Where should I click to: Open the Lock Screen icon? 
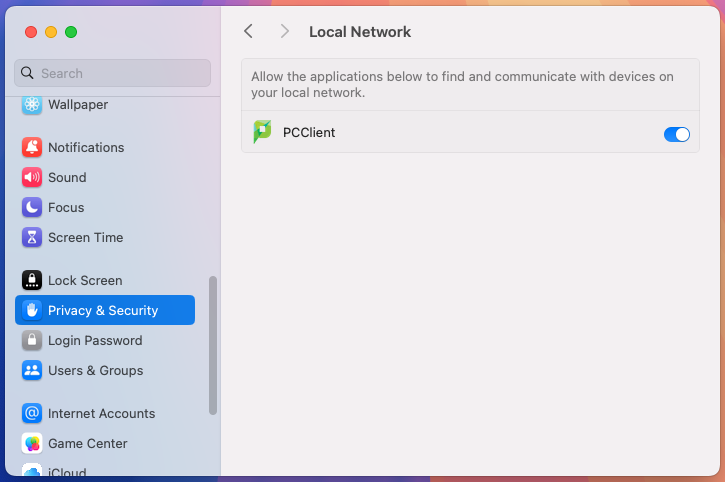coord(32,280)
